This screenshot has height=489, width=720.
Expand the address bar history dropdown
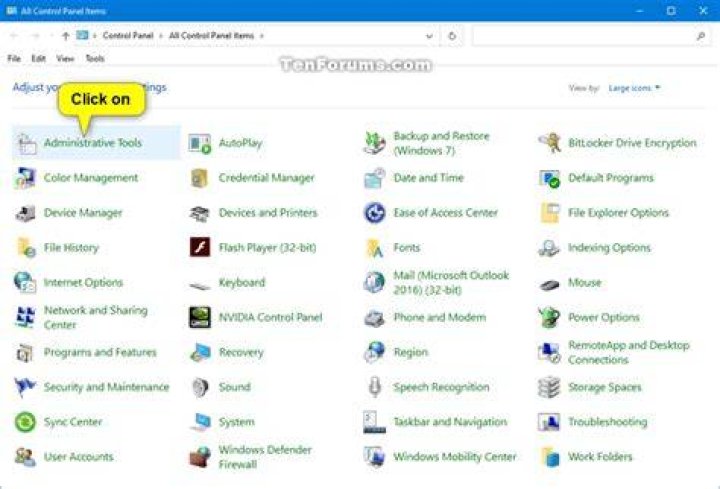coord(429,36)
